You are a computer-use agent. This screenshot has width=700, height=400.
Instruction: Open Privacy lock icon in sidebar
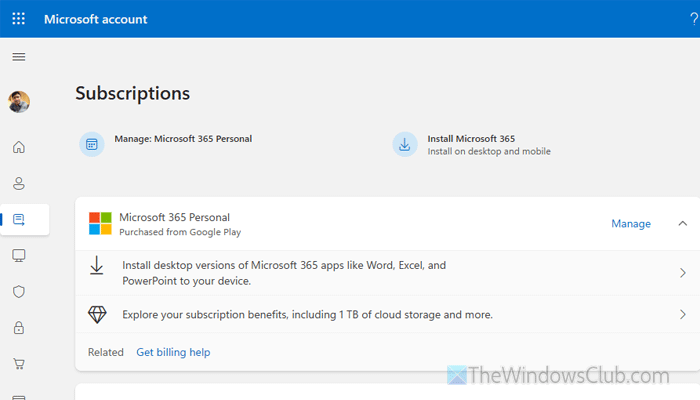[19, 328]
